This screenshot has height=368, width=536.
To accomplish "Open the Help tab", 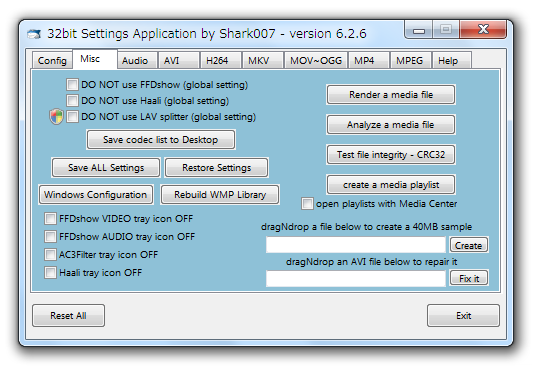I will pyautogui.click(x=452, y=60).
